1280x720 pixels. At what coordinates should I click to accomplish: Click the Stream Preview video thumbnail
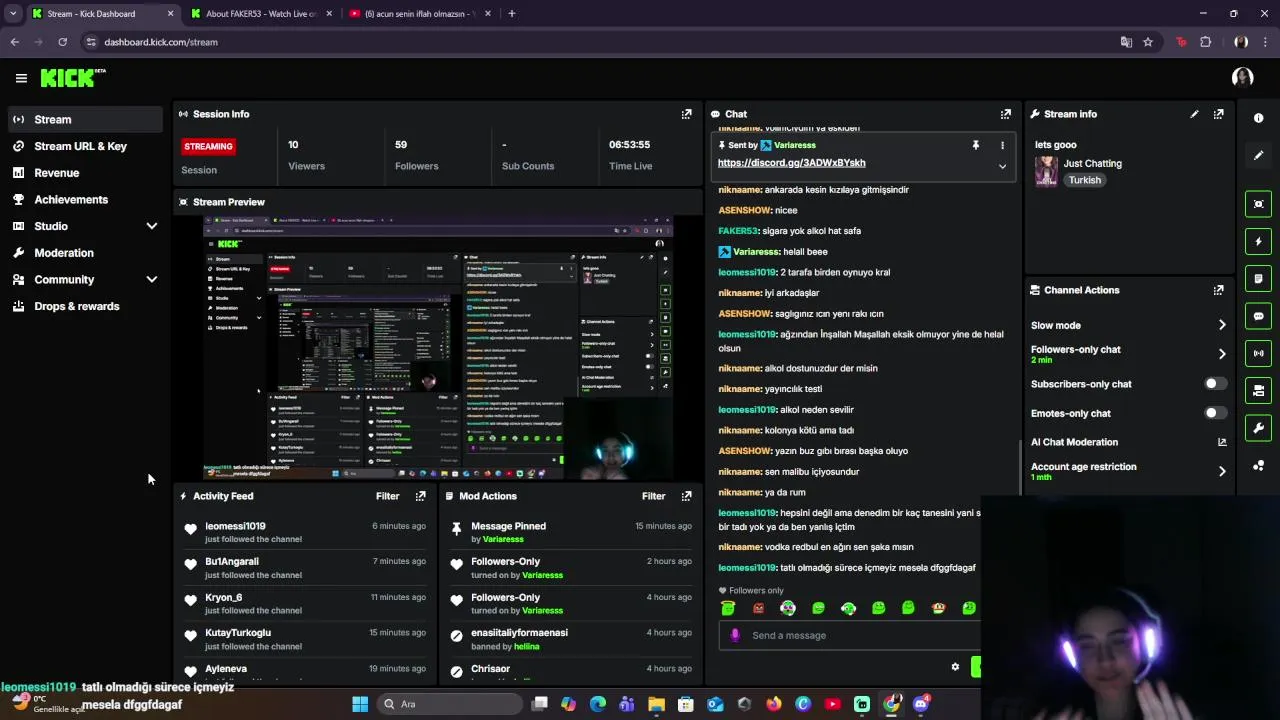438,348
